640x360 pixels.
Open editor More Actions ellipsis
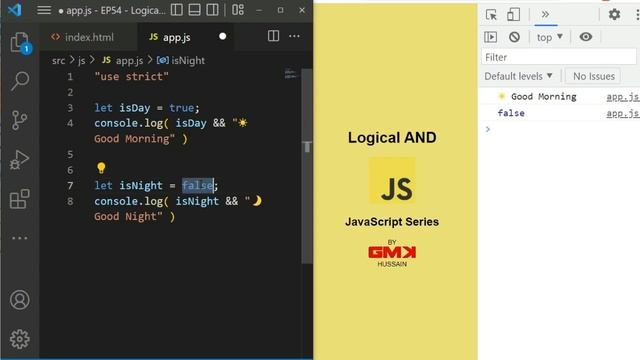tap(294, 36)
